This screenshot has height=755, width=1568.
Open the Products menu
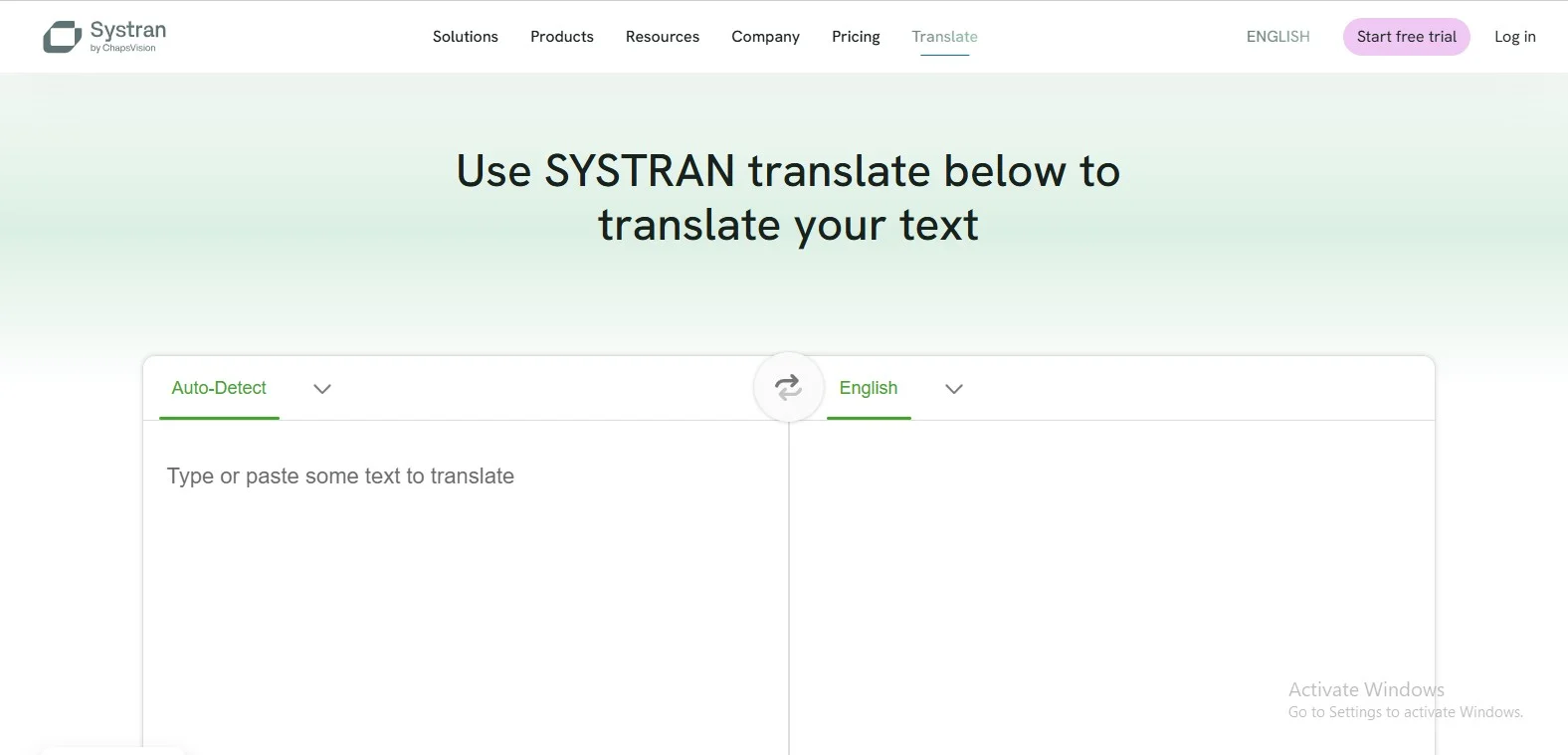[x=561, y=37]
